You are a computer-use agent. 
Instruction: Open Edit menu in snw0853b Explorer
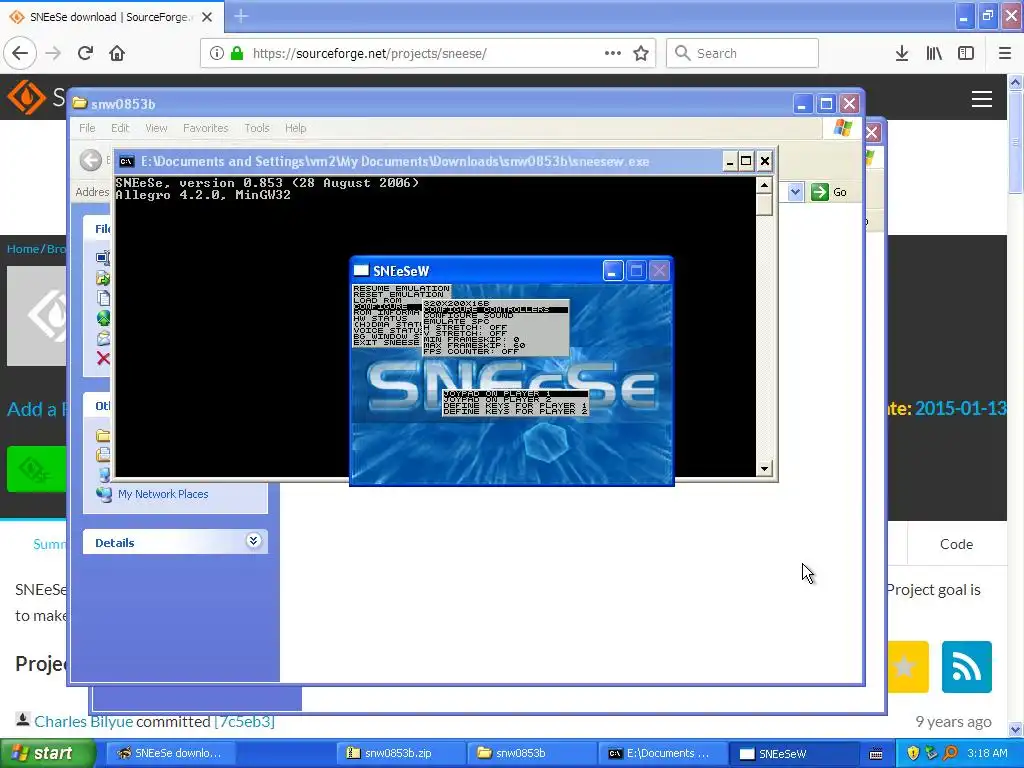point(120,128)
